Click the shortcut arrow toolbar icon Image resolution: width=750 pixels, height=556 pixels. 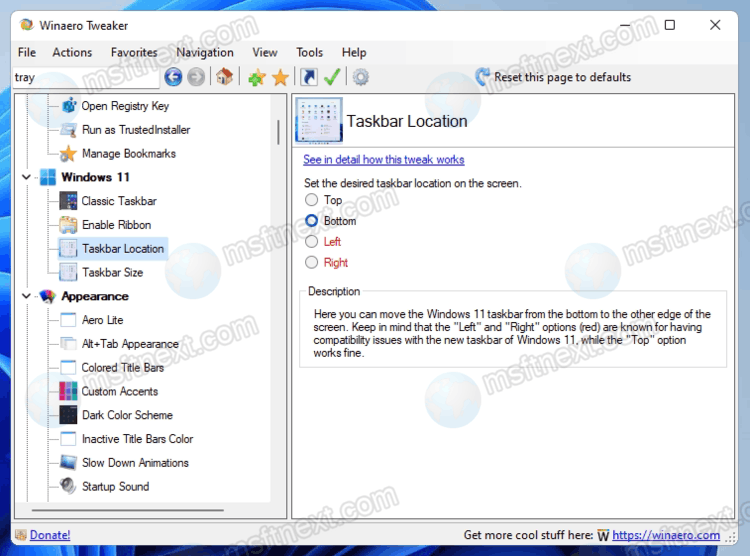(x=309, y=77)
